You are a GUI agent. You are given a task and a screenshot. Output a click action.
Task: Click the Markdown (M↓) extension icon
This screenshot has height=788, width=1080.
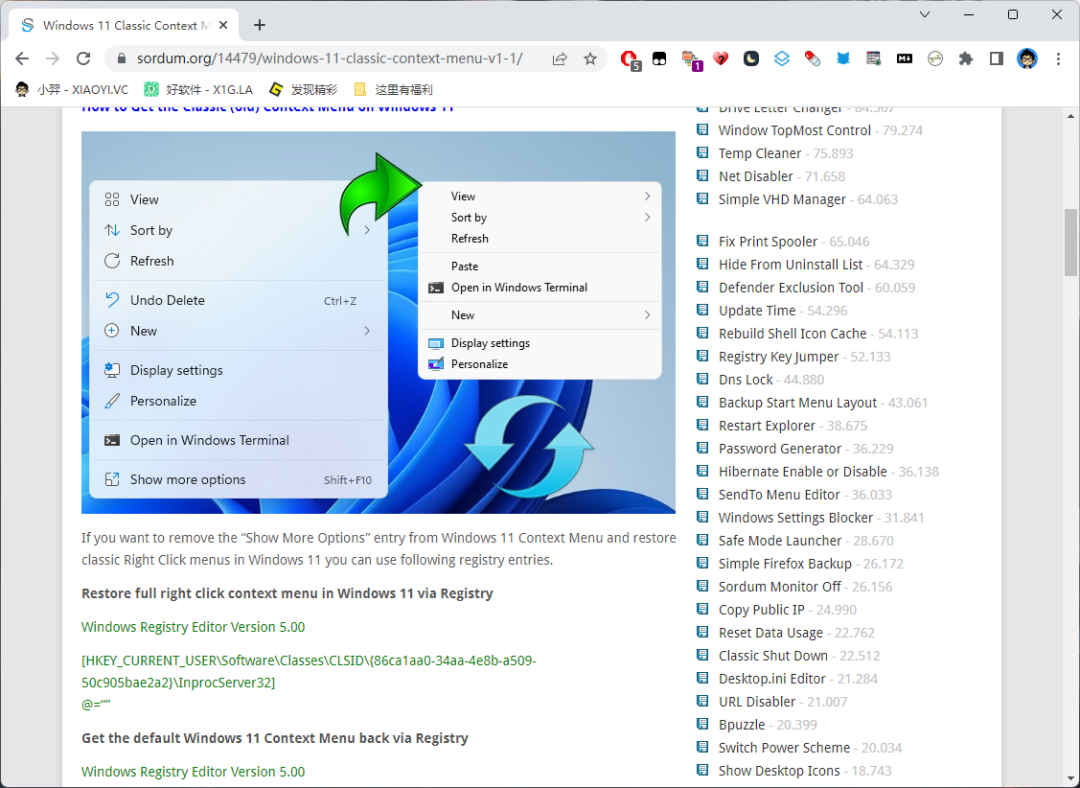904,59
